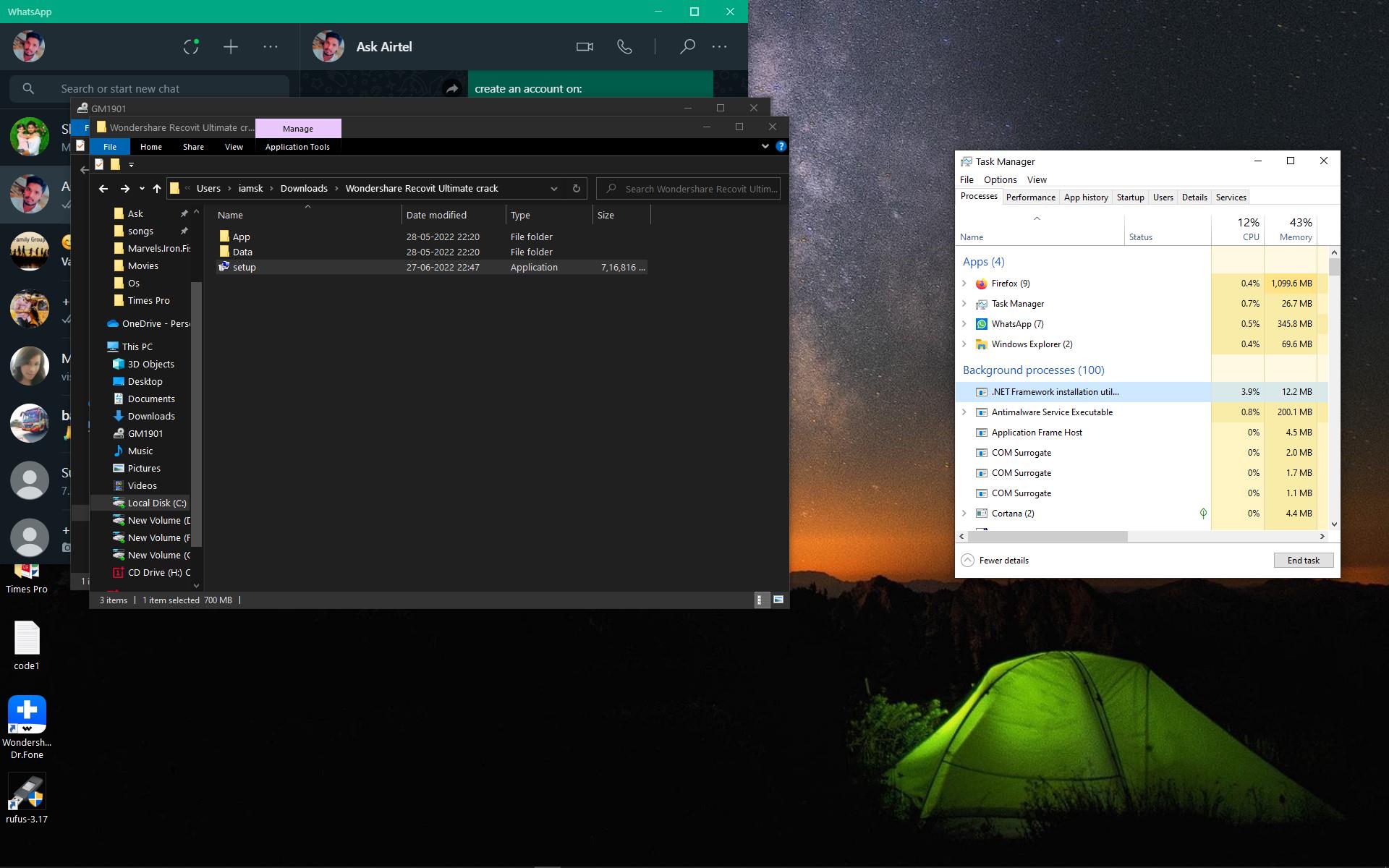Toggle Fewer details in Task Manager

pyautogui.click(x=995, y=561)
